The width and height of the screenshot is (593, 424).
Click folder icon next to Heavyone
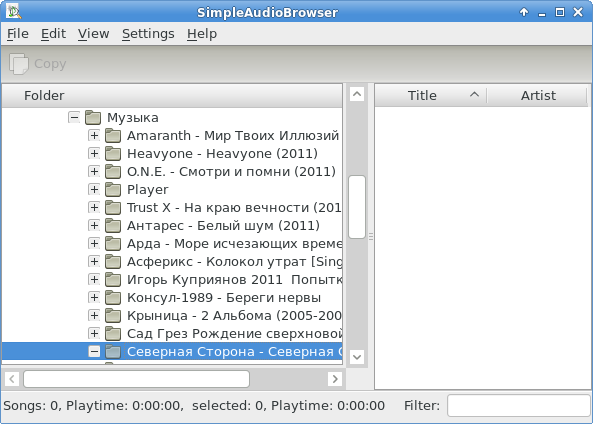pyautogui.click(x=113, y=154)
